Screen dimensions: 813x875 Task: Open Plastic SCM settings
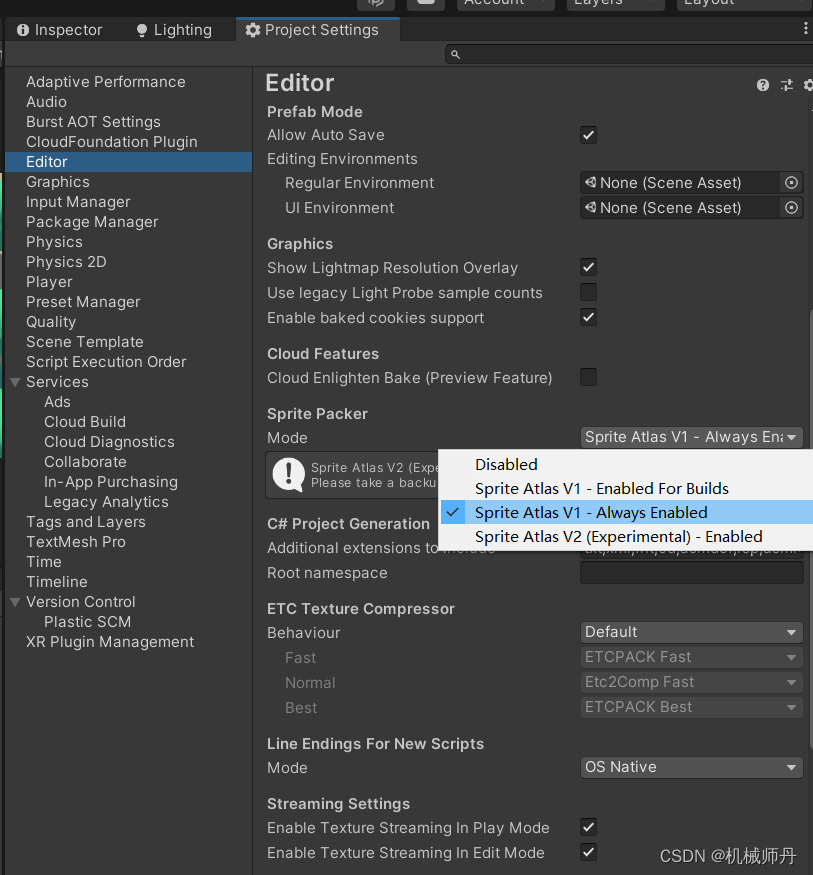(x=88, y=622)
